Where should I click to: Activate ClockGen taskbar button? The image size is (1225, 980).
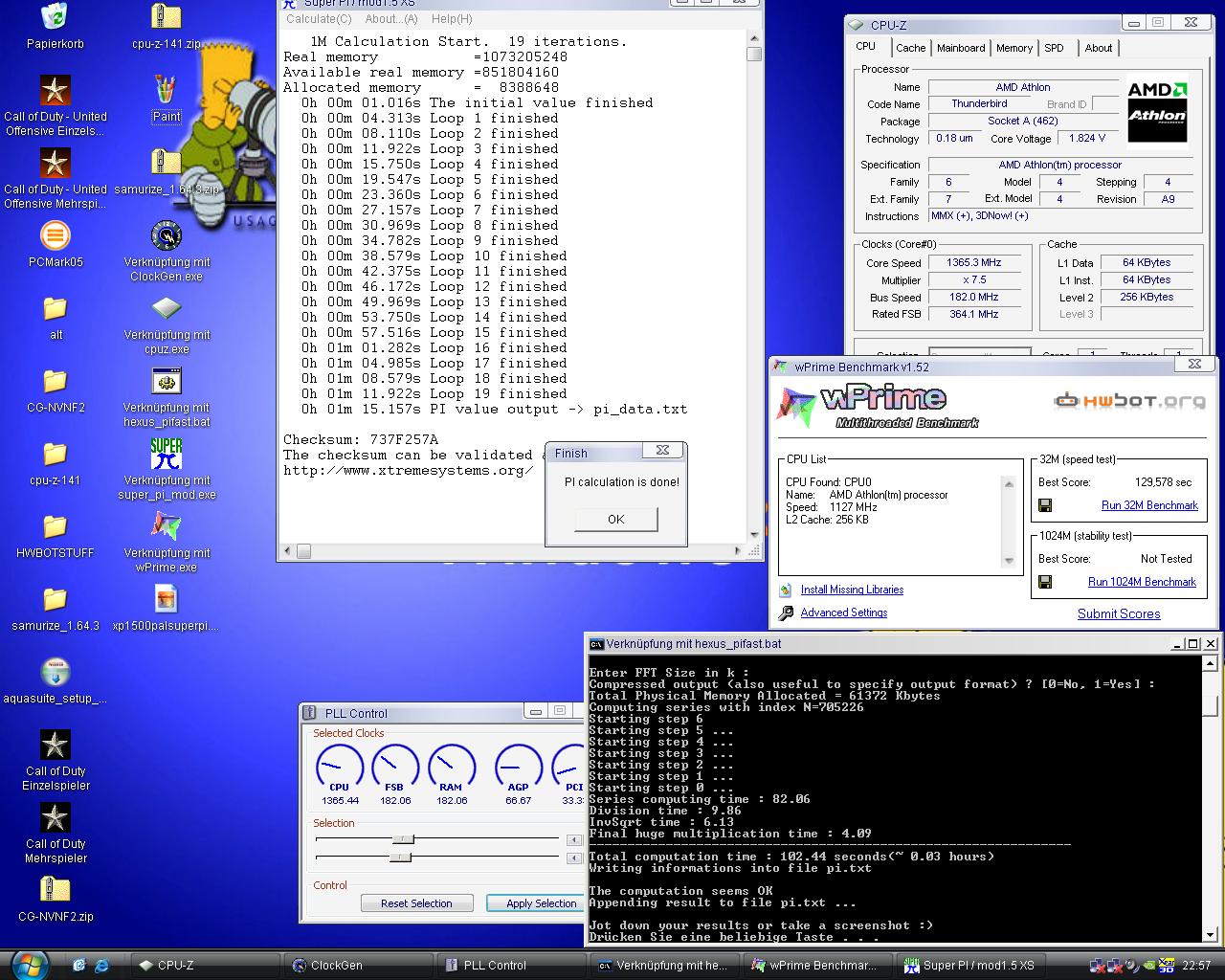coord(359,966)
